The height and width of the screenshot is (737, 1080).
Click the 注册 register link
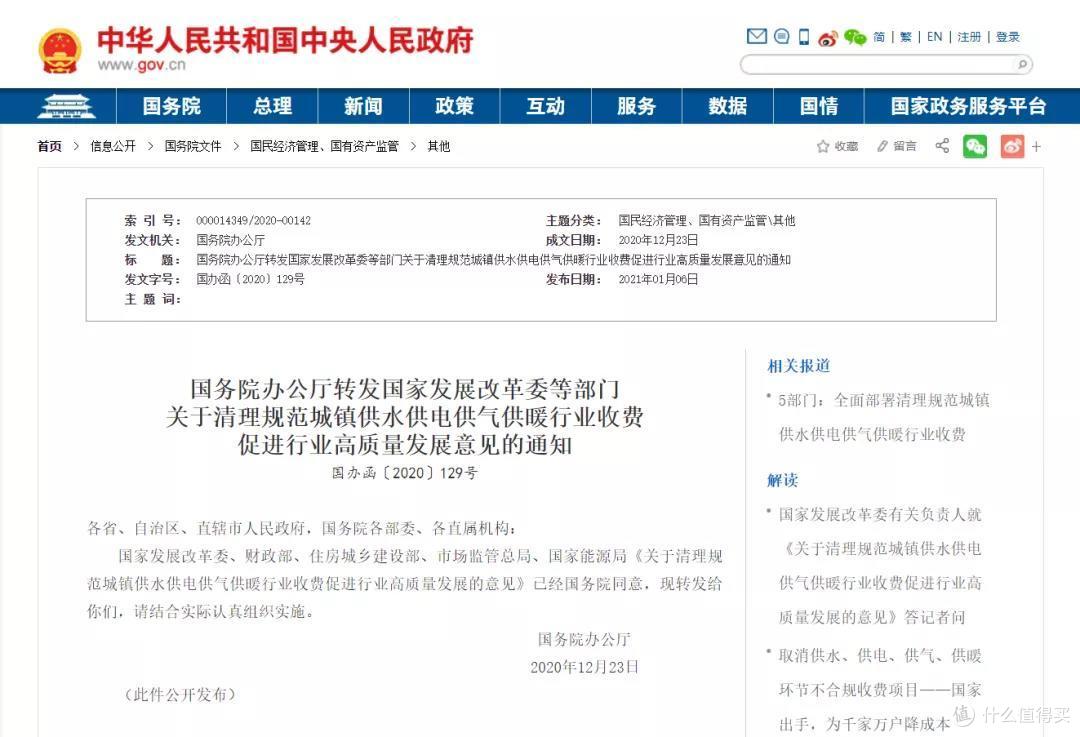coord(968,37)
